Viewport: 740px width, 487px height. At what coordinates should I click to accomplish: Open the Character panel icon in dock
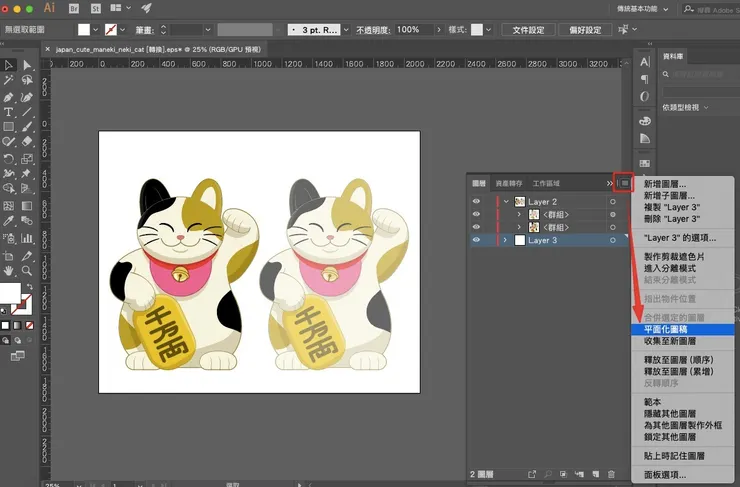[x=645, y=62]
